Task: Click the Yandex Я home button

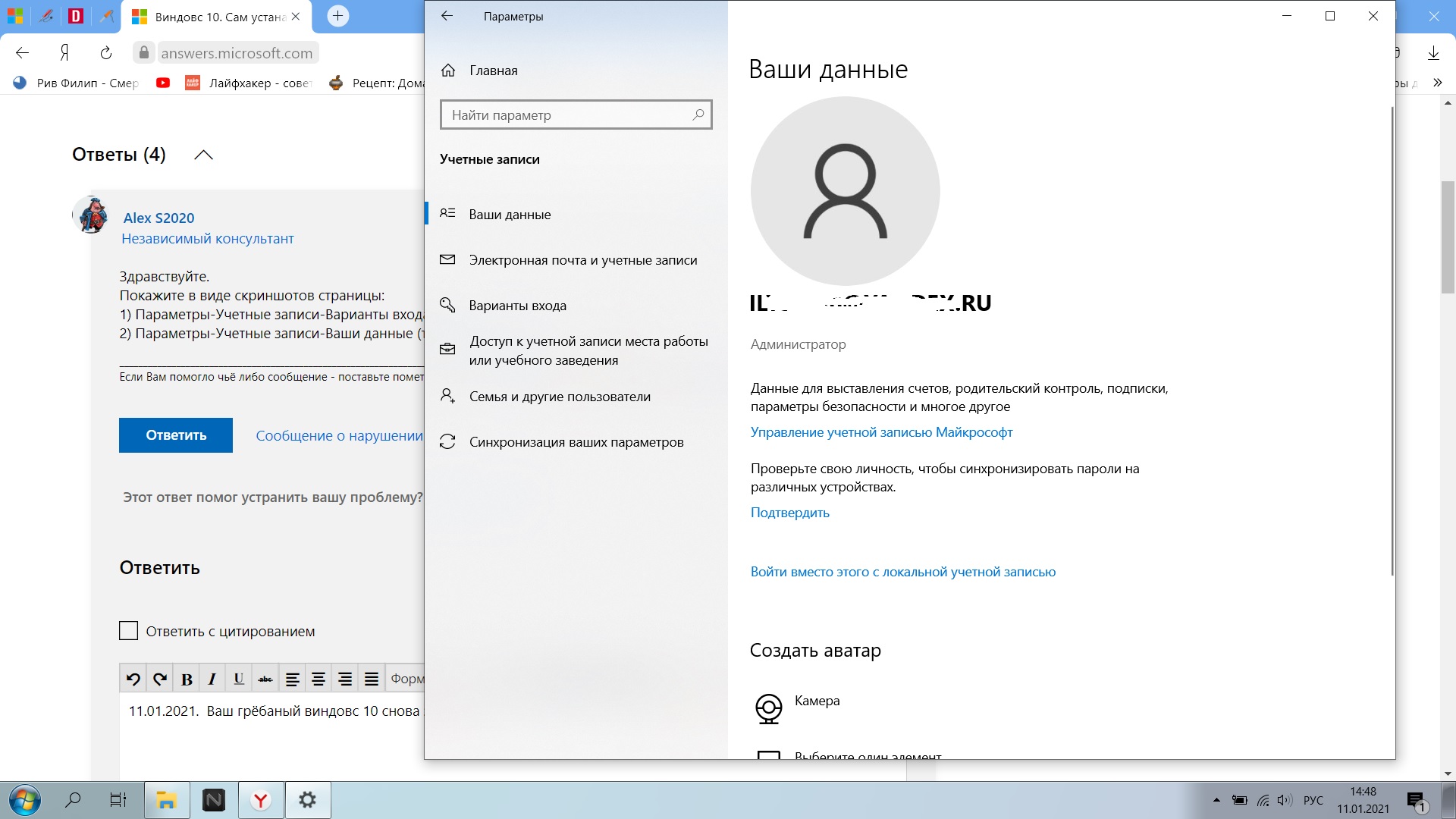Action: click(x=64, y=52)
